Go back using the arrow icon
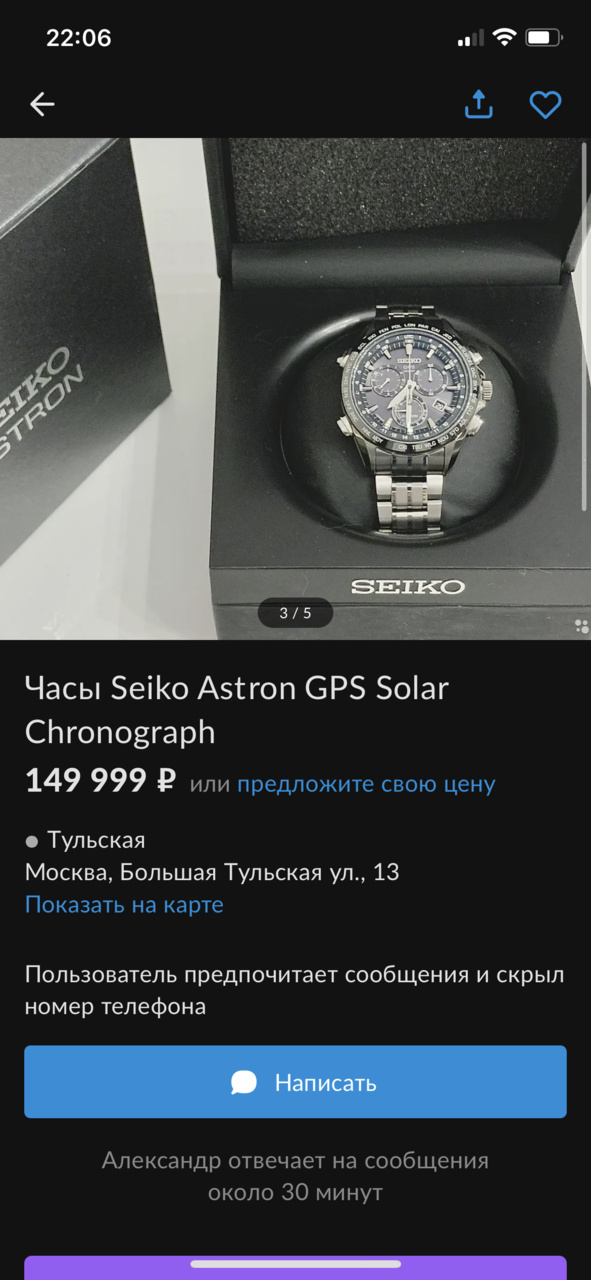This screenshot has height=1280, width=591. 42,104
